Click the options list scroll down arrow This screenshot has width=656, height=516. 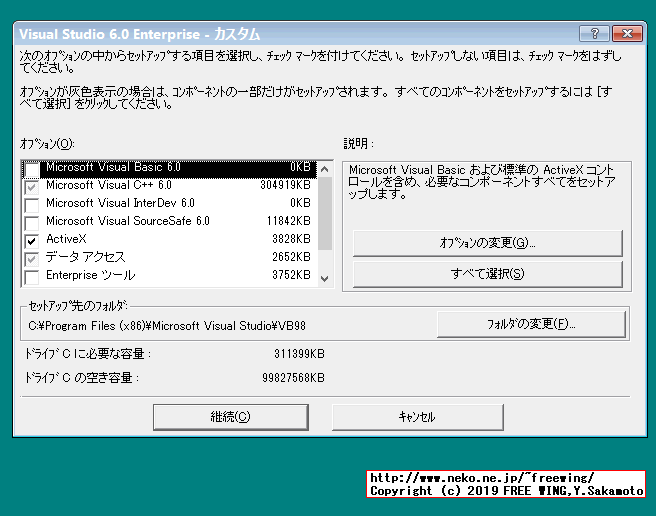coord(325,278)
